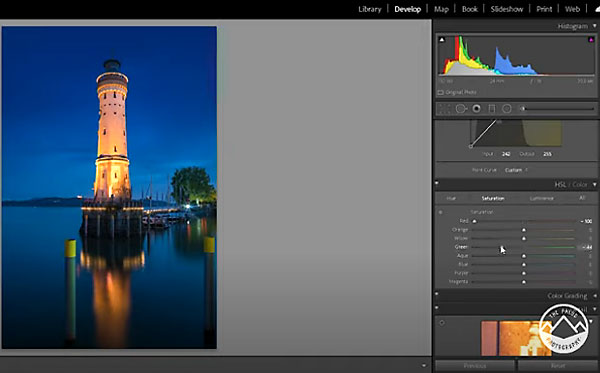Activate the Saturation targeted adjustment tool
Screen dimensions: 600x373
(x=440, y=212)
